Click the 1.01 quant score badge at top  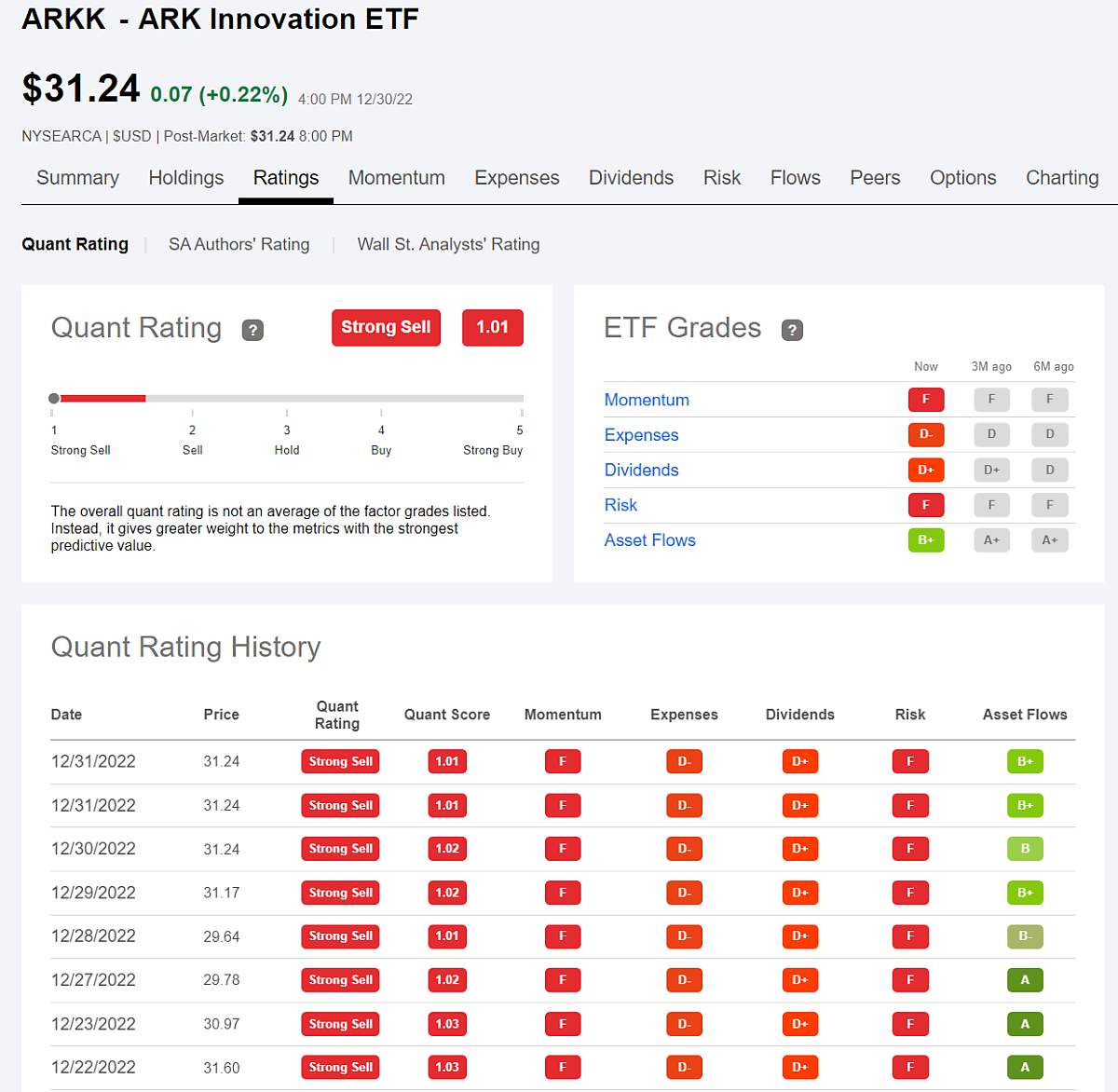click(x=492, y=327)
